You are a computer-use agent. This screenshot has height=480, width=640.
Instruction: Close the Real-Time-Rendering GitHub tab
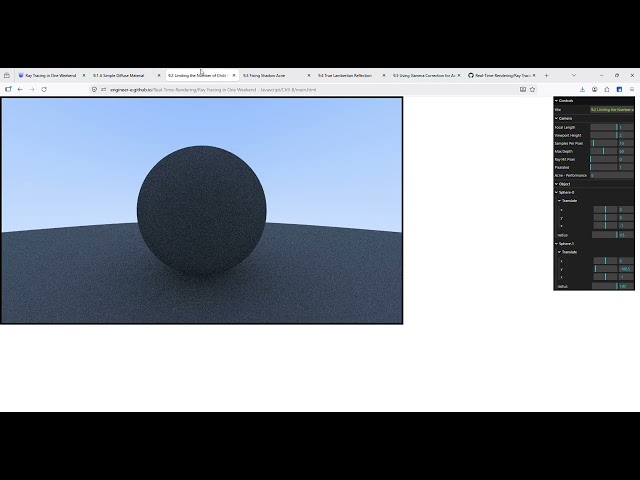tap(534, 76)
